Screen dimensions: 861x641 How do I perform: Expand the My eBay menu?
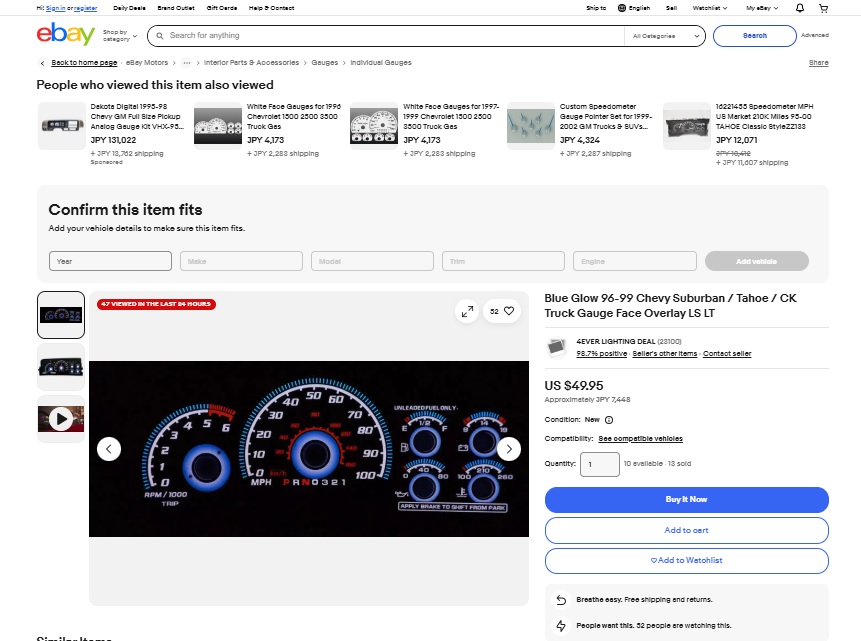pos(762,8)
